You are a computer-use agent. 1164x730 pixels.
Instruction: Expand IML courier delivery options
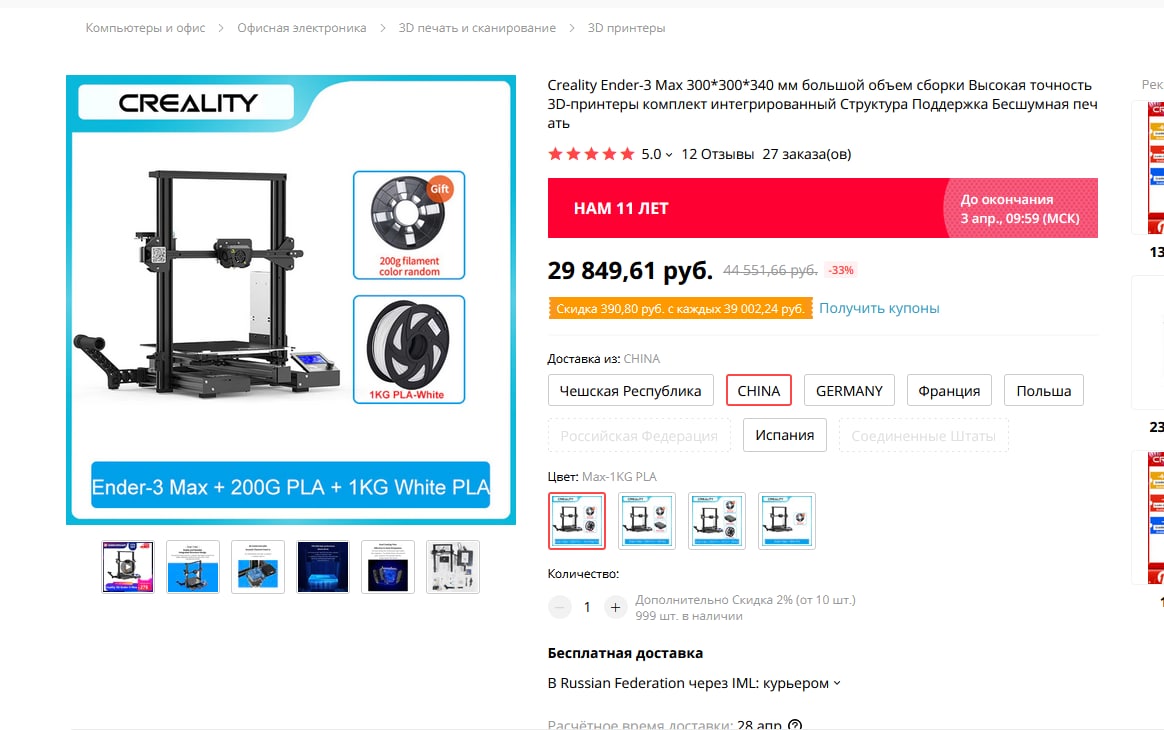[837, 683]
